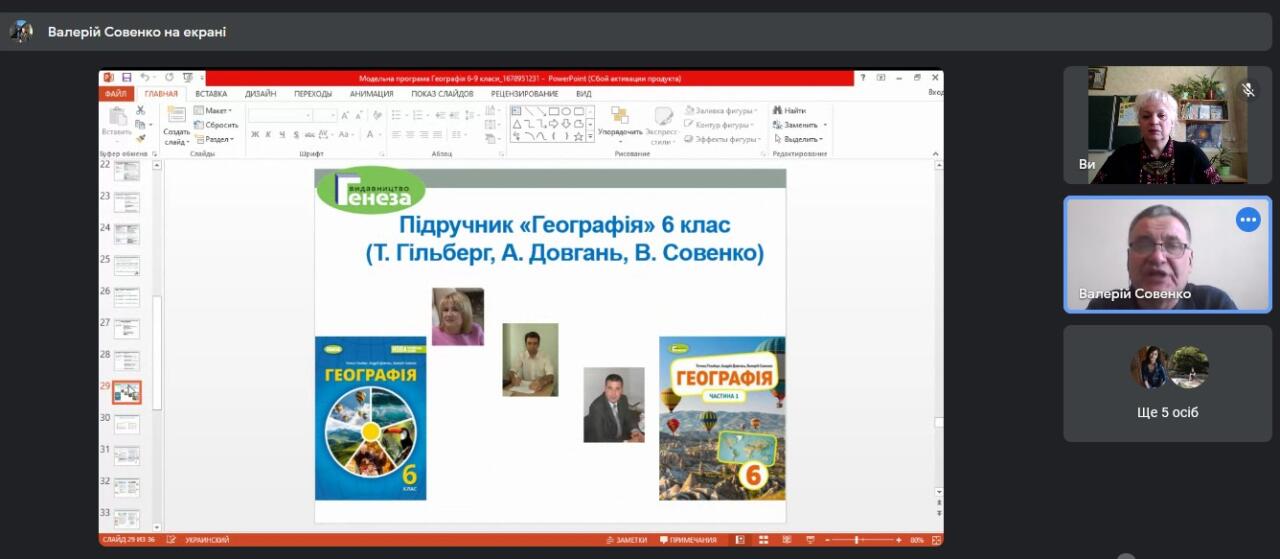Open the font size combo box
The width and height of the screenshot is (1280, 559).
click(x=324, y=115)
